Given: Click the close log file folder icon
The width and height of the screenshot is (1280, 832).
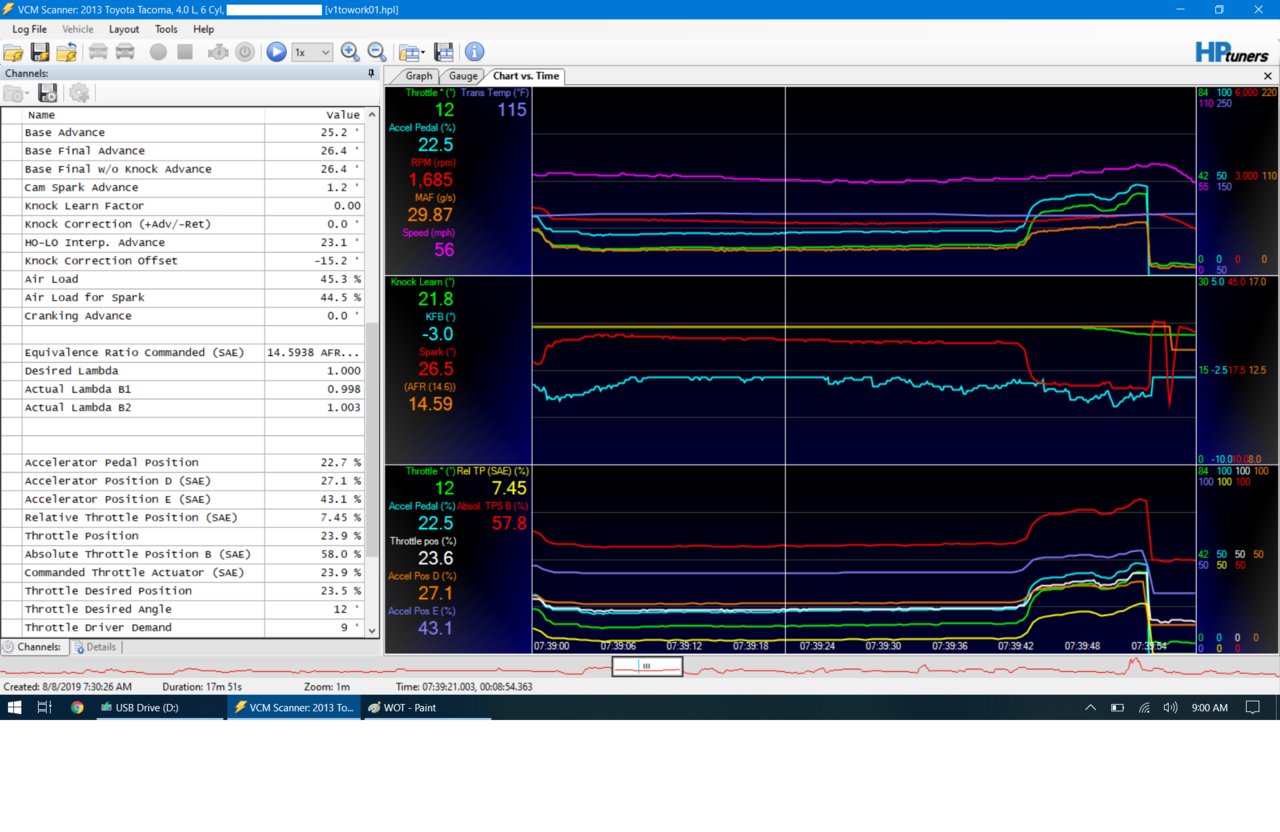Looking at the screenshot, I should (67, 52).
